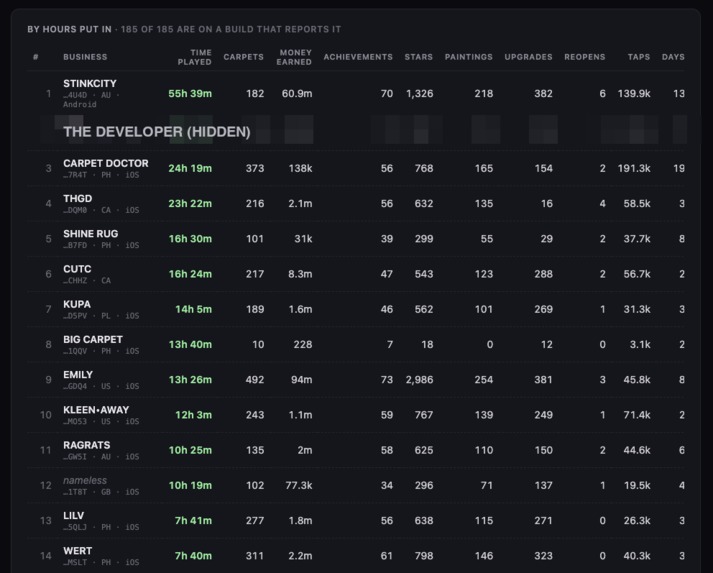Click WERT's 323 upgrades value
This screenshot has width=713, height=573.
543,556
